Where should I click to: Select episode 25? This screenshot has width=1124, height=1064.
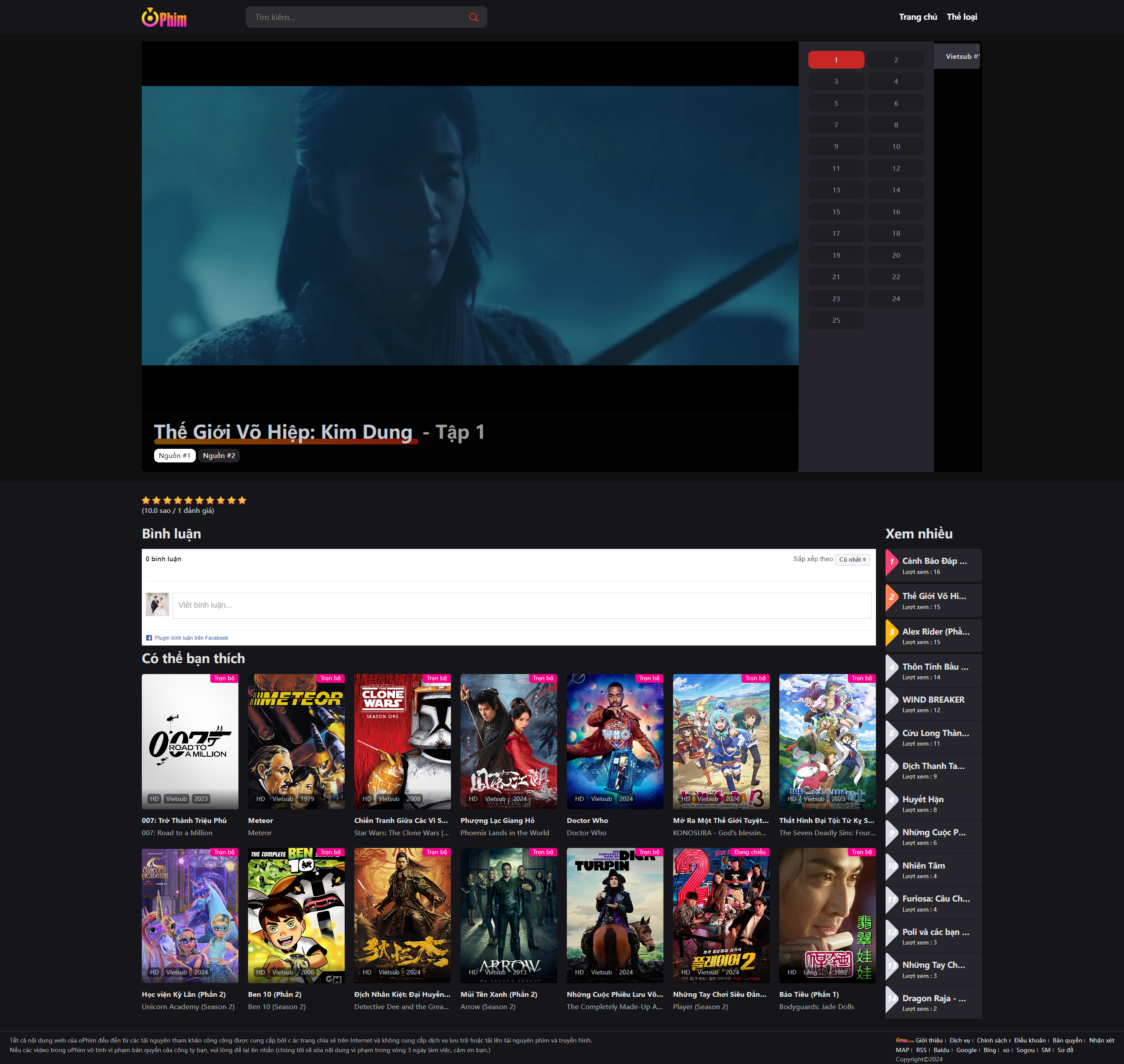coord(836,321)
